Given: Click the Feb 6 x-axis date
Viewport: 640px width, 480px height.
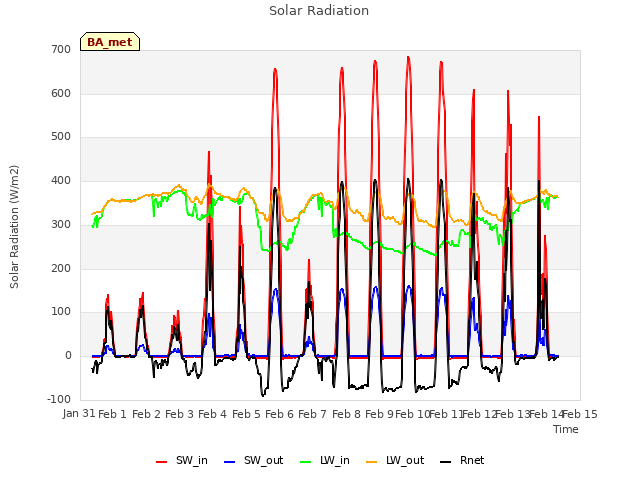Looking at the screenshot, I should 279,414.
